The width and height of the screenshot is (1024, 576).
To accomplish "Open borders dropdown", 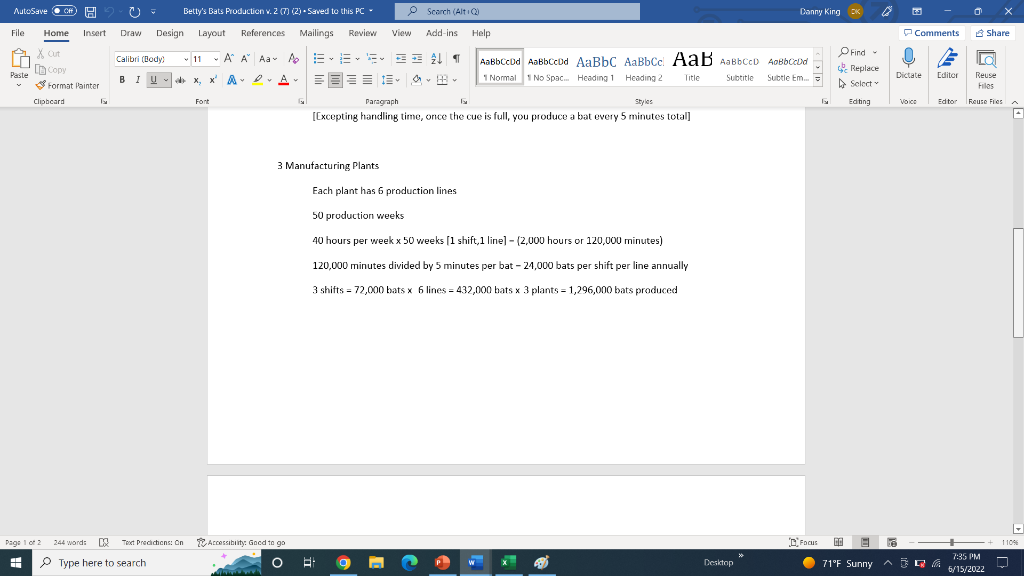I will point(455,80).
